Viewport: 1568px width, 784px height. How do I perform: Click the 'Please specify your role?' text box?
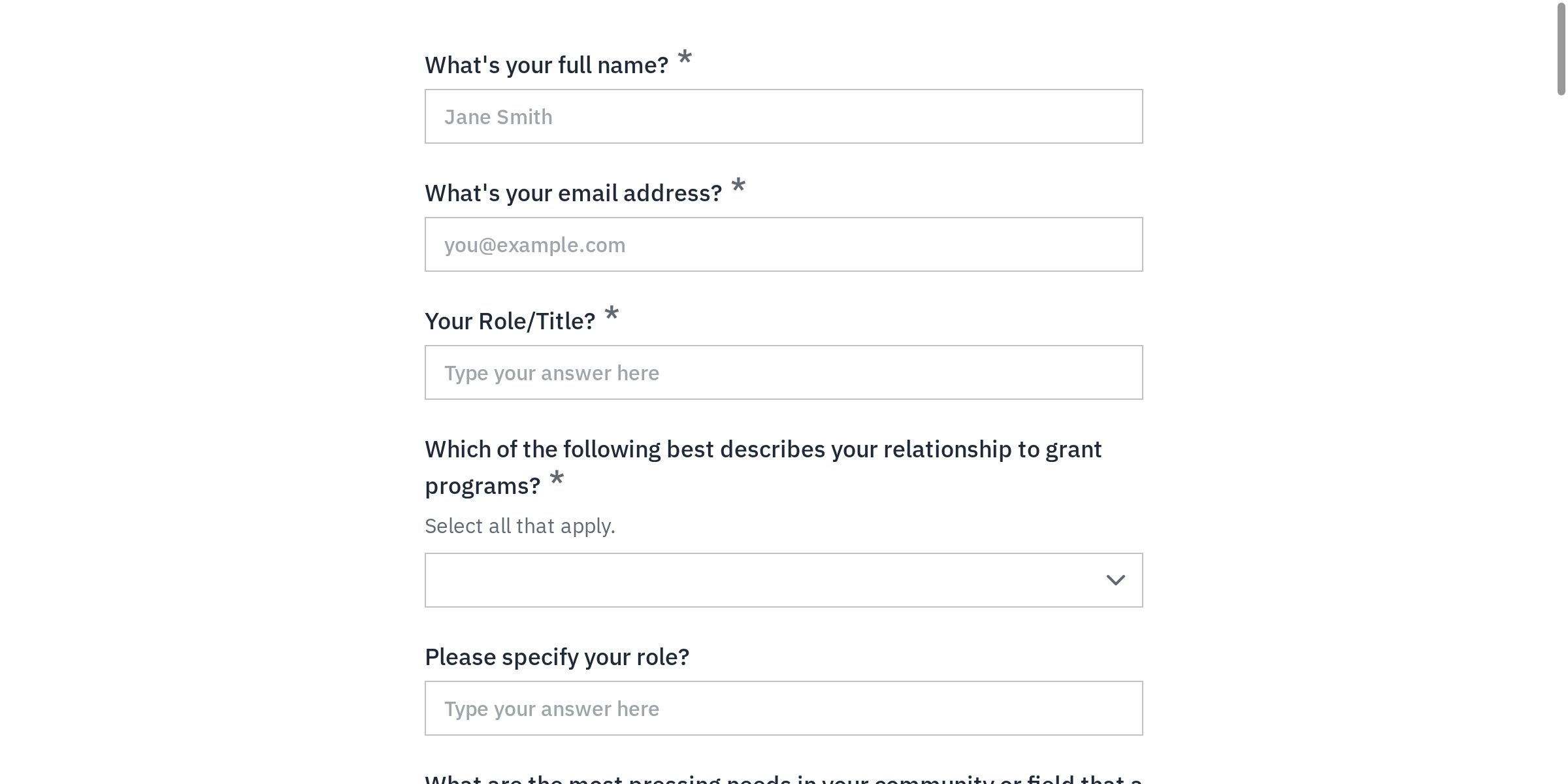783,708
